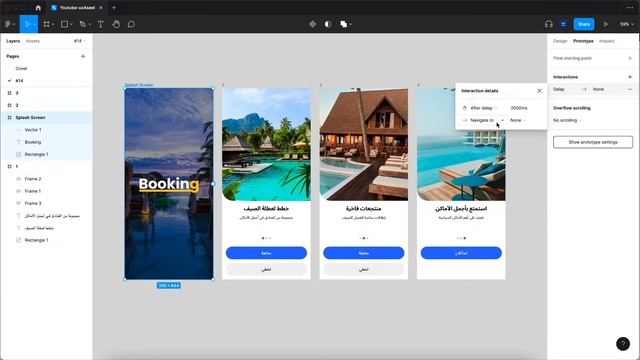The height and width of the screenshot is (360, 640).
Task: Open the Inspect tab
Action: [x=607, y=41]
